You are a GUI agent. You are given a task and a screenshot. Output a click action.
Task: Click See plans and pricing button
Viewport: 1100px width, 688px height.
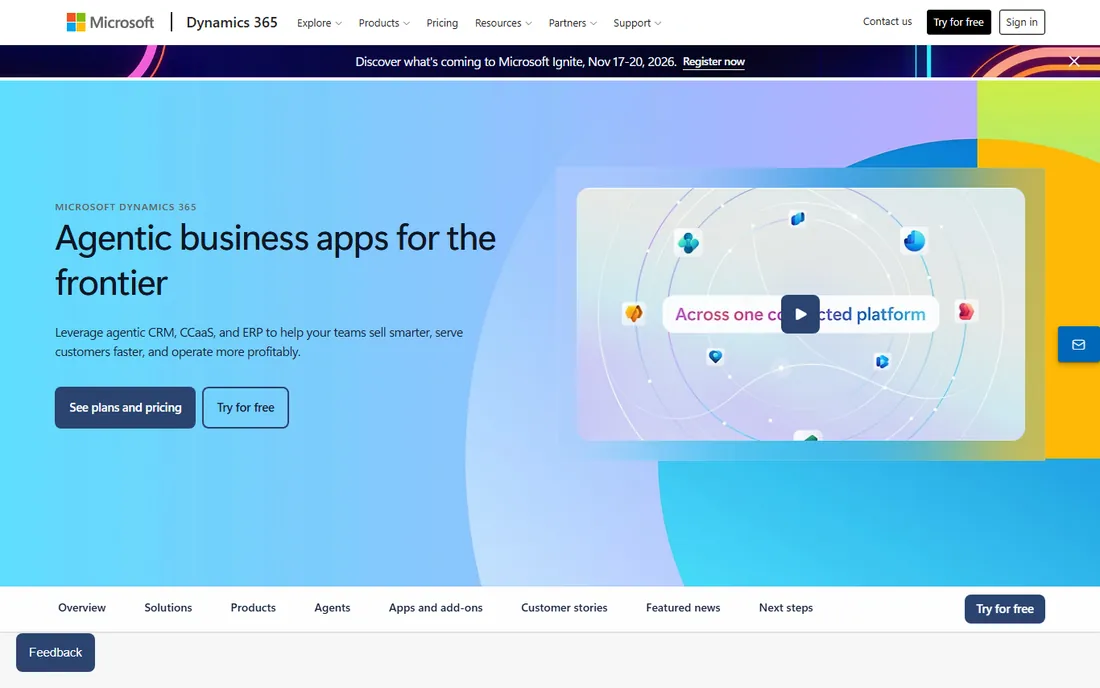click(x=125, y=407)
